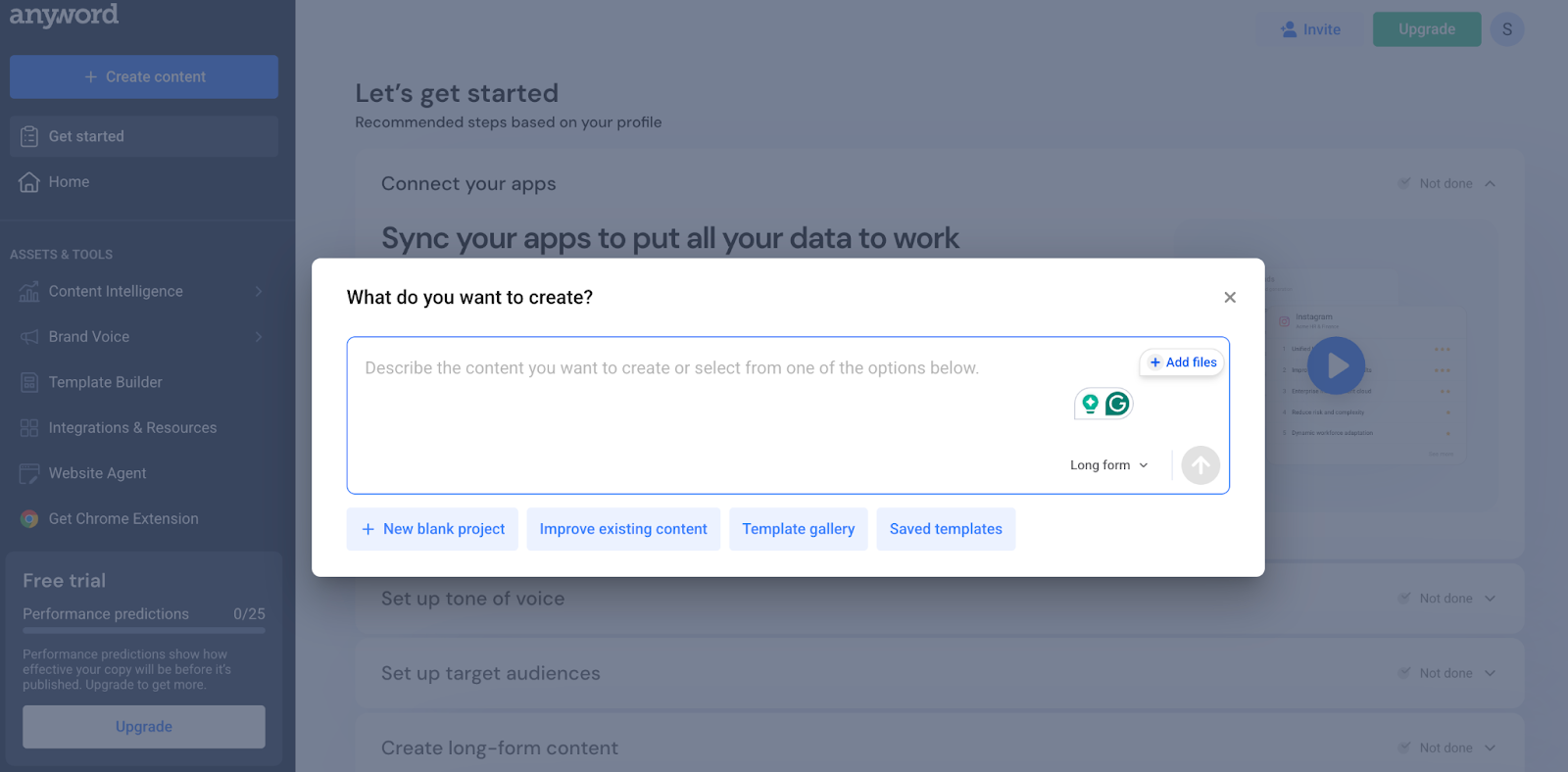The image size is (1568, 772).
Task: Click the Performance predictions progress bar
Action: point(144,631)
